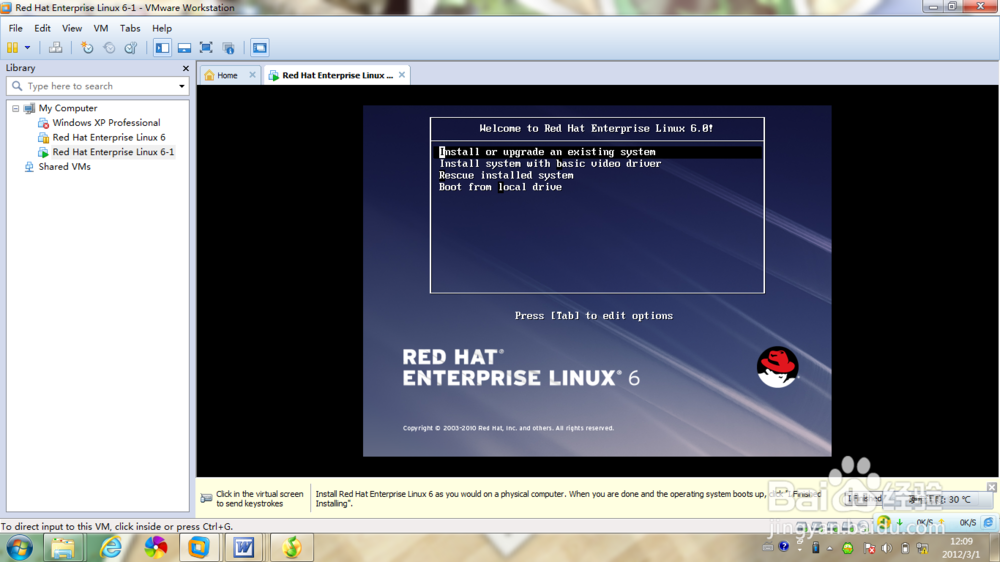
Task: Choose Install system with basic video driver
Action: (x=550, y=163)
